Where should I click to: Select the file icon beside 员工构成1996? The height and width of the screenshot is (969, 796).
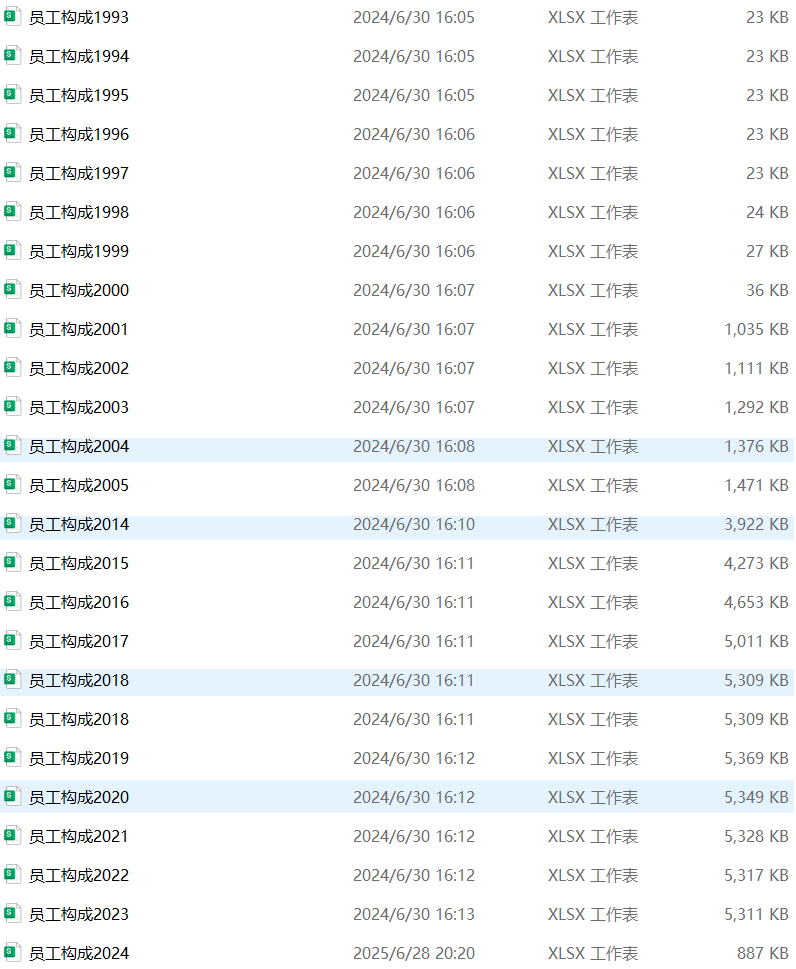12,134
